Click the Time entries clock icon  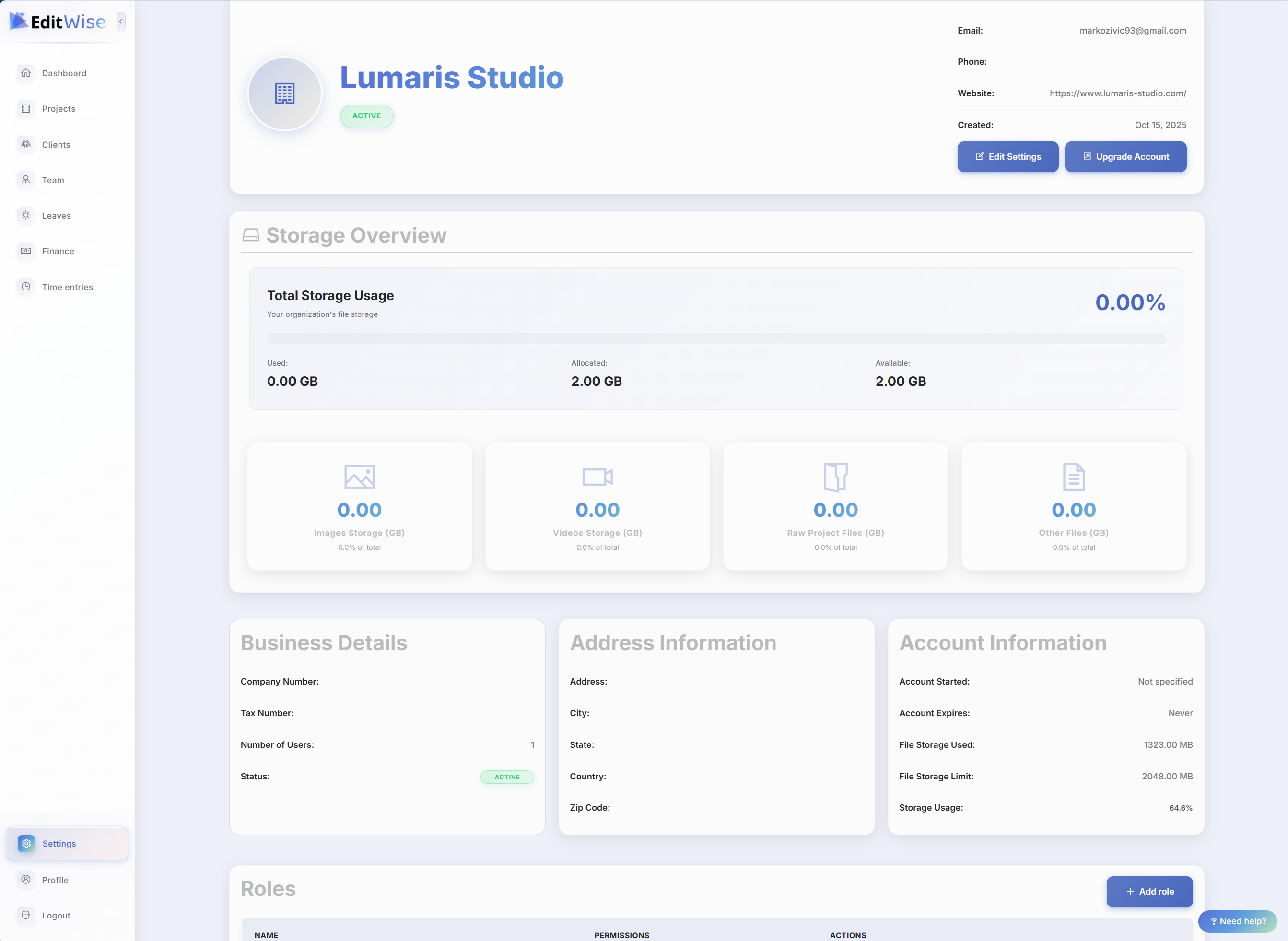25,287
